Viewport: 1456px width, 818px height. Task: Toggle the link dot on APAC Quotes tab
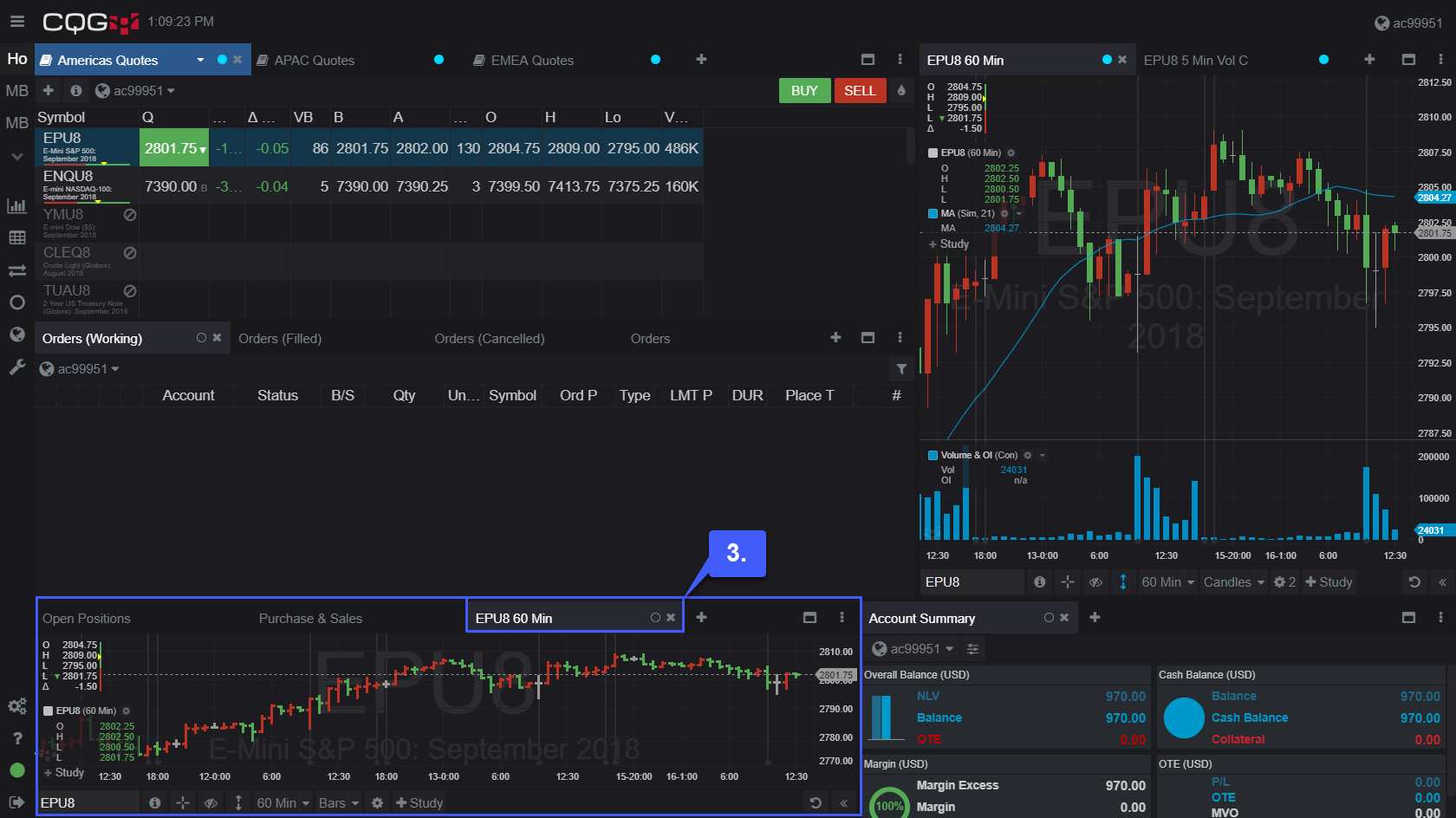click(x=439, y=60)
